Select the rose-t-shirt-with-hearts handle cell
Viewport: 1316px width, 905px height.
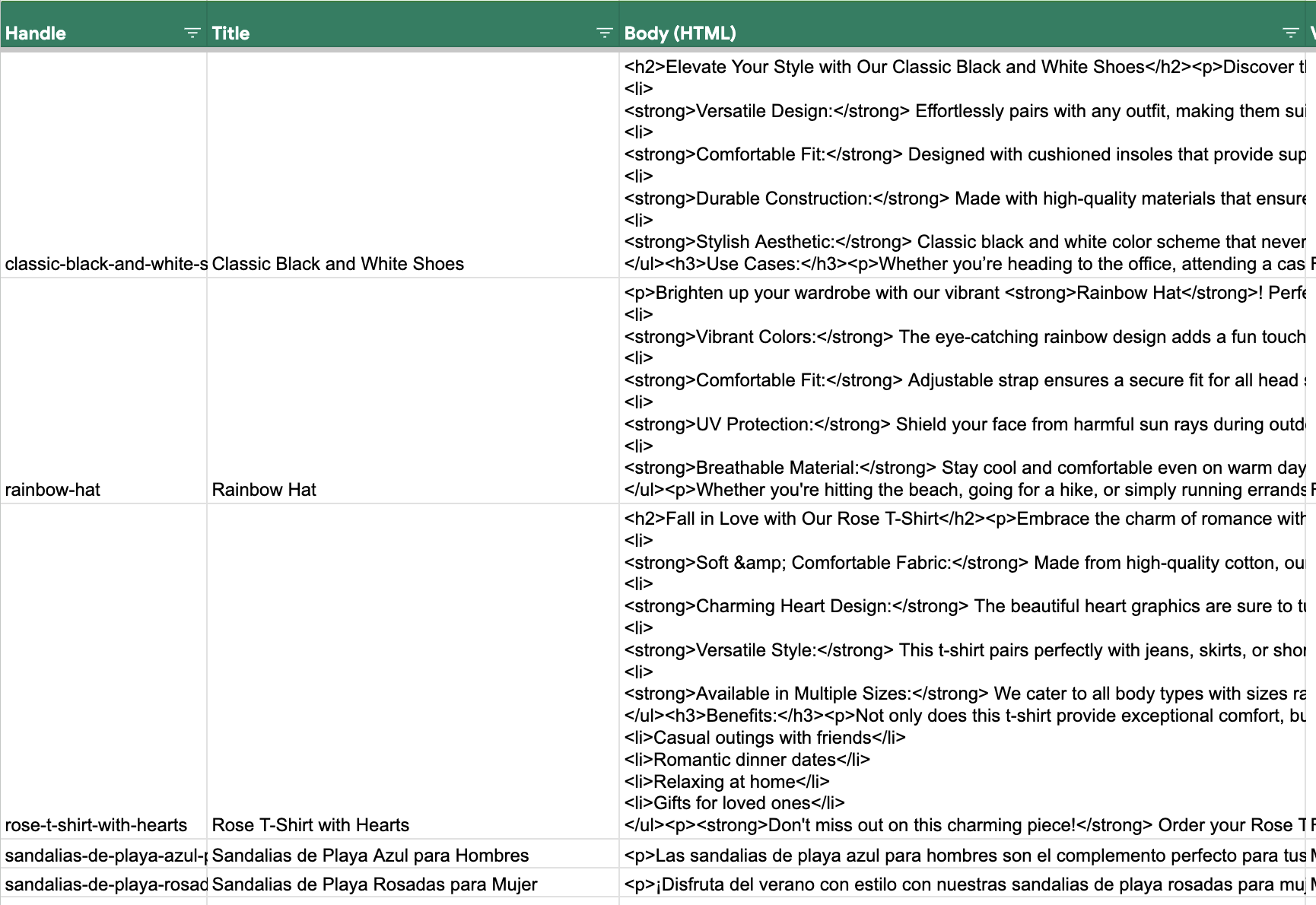103,672
